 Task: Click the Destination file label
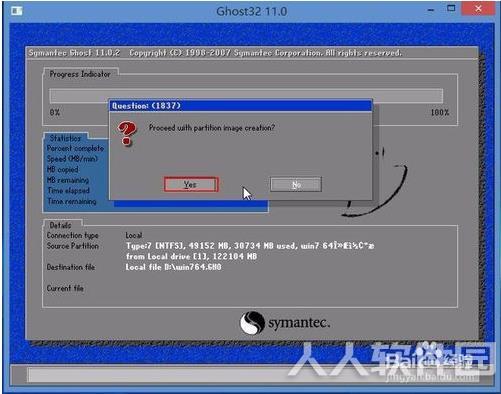tap(71, 267)
